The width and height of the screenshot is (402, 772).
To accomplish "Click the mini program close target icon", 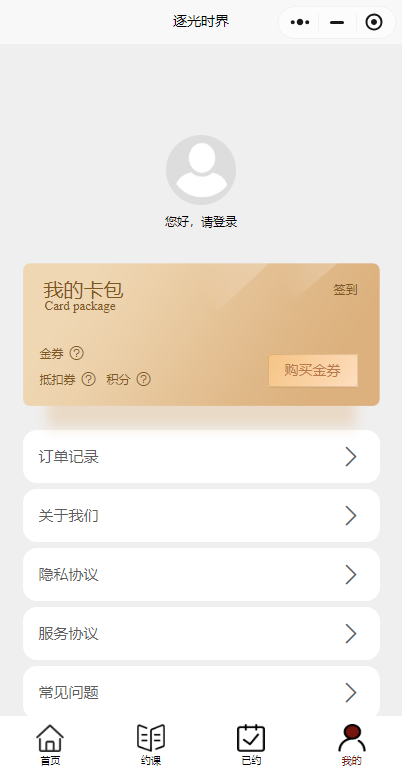I will coord(374,22).
